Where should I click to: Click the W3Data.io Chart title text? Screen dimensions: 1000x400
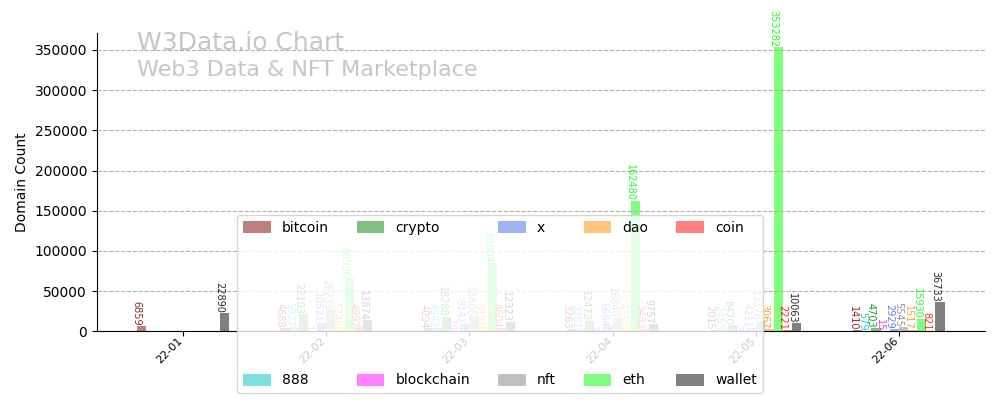[240, 43]
